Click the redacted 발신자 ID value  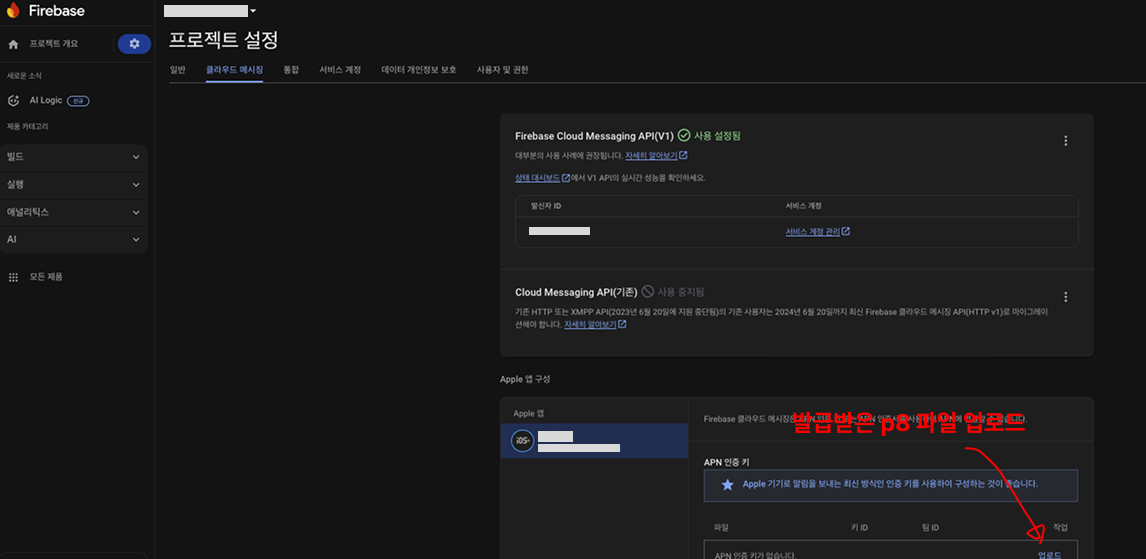[559, 231]
